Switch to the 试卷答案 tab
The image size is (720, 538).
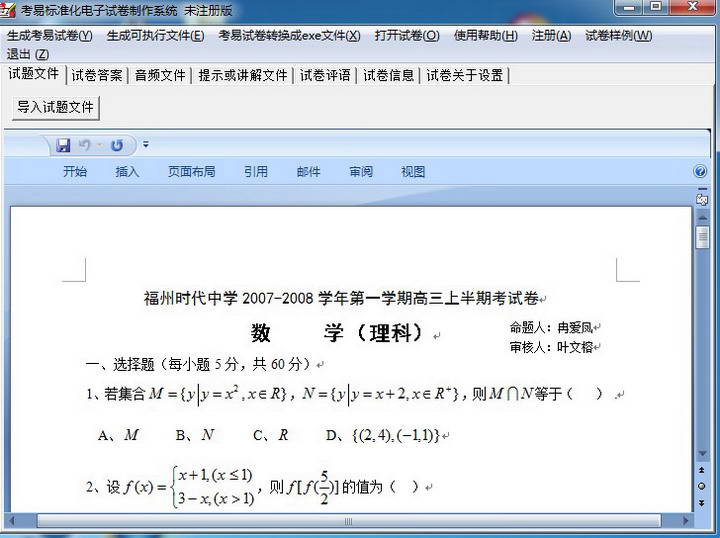coord(97,75)
